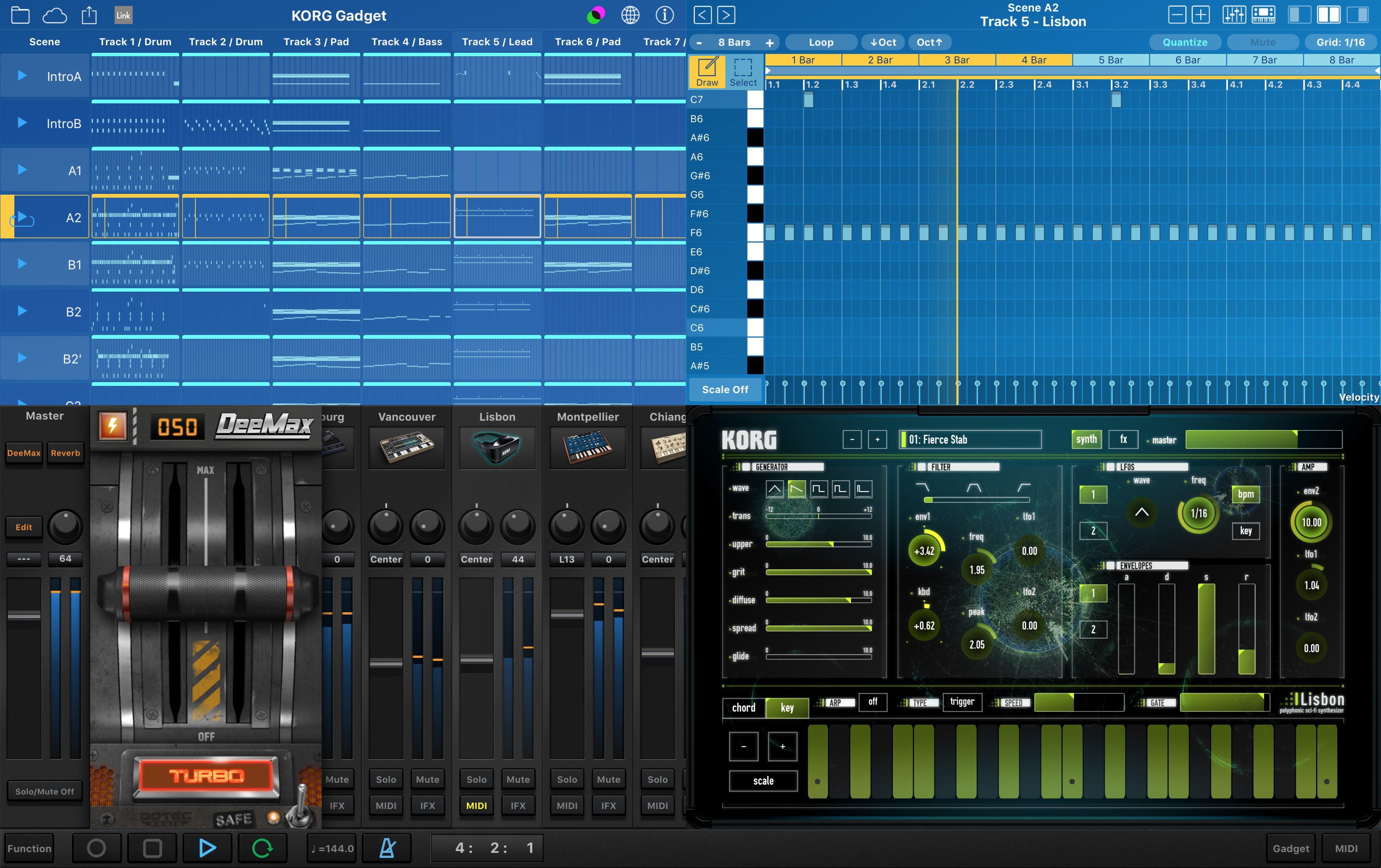1381x868 pixels.
Task: Open the Scale Off selector
Action: point(725,390)
